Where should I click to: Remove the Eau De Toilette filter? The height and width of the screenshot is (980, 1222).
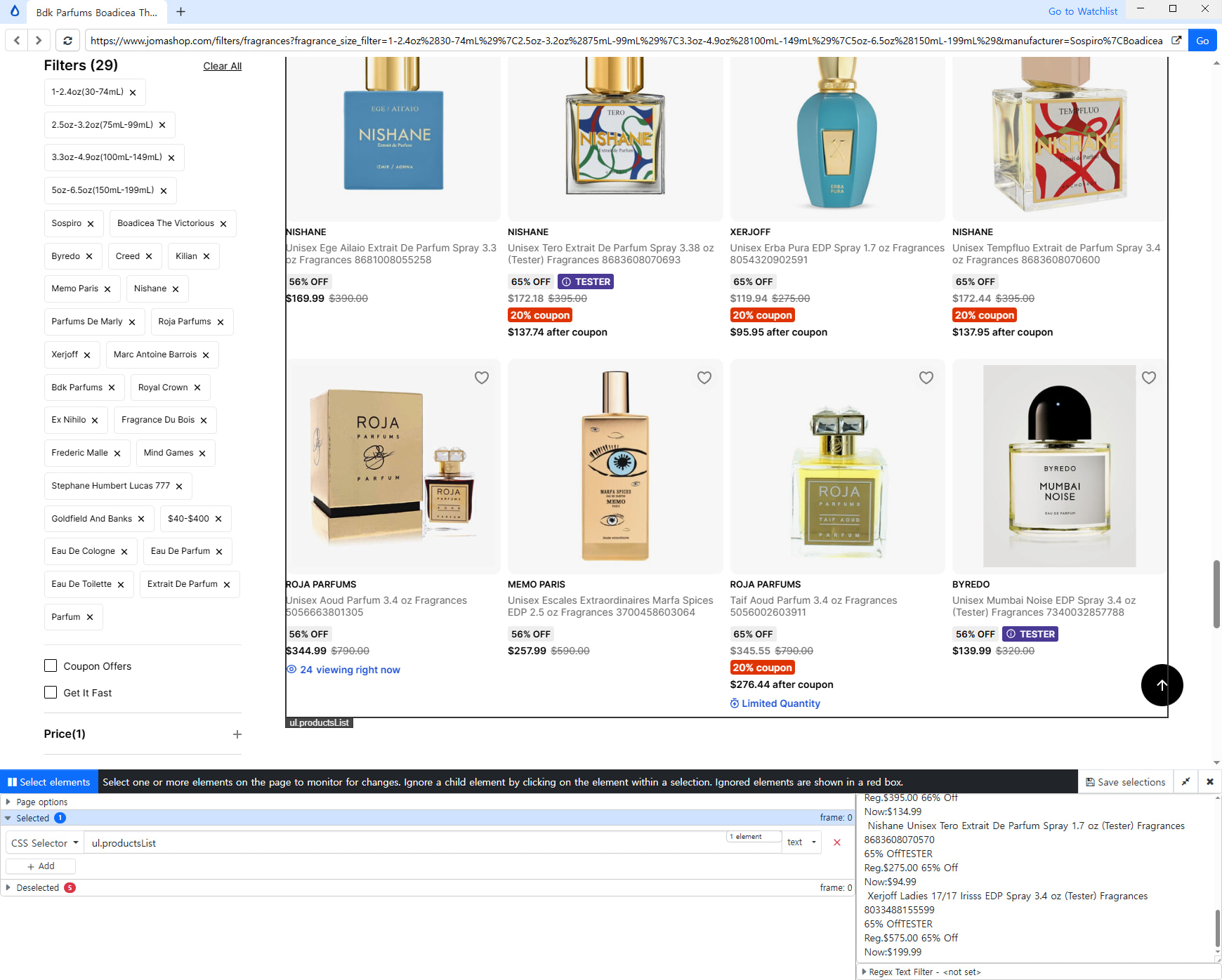click(121, 585)
